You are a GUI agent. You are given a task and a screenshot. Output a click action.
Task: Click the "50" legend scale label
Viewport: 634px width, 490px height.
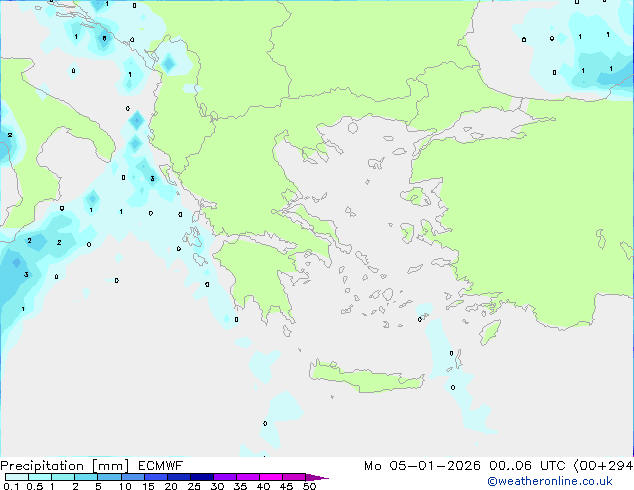309,486
